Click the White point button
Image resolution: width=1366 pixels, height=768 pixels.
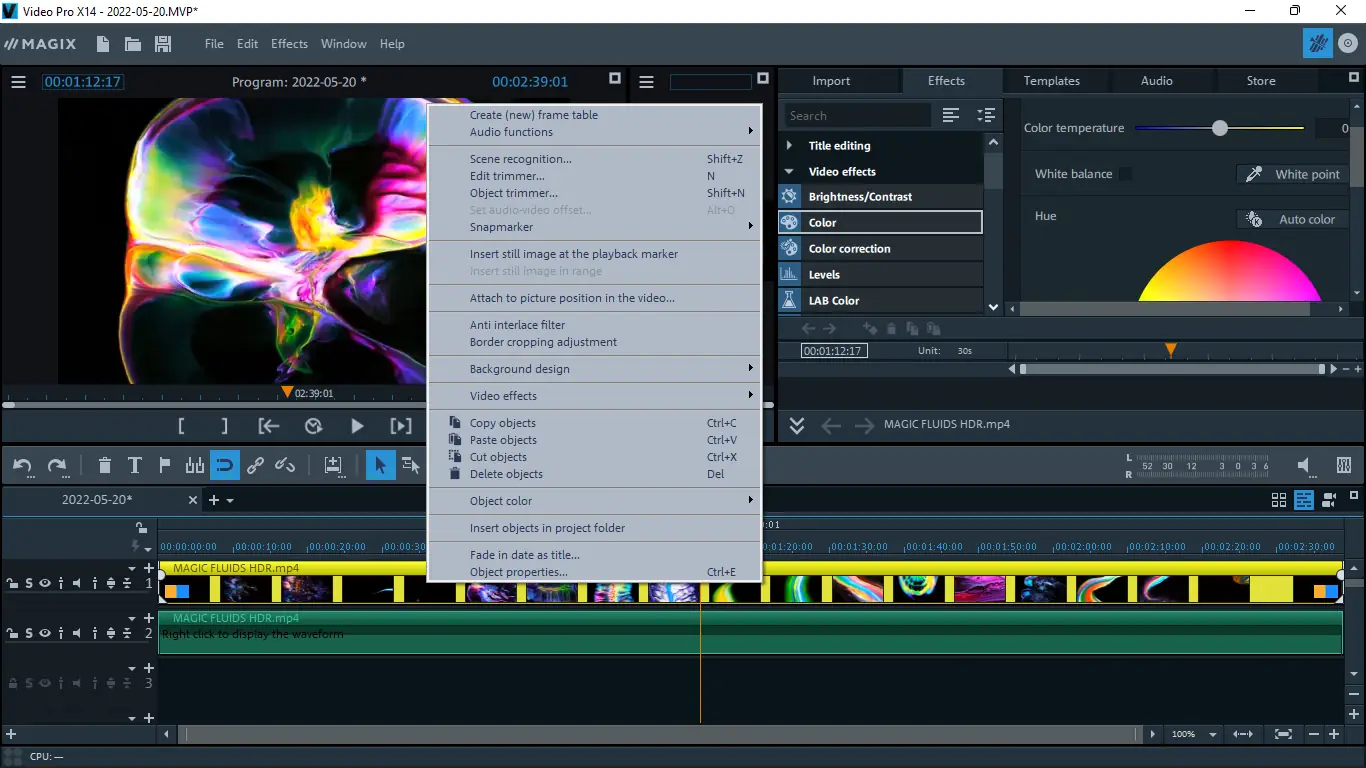coord(1293,174)
